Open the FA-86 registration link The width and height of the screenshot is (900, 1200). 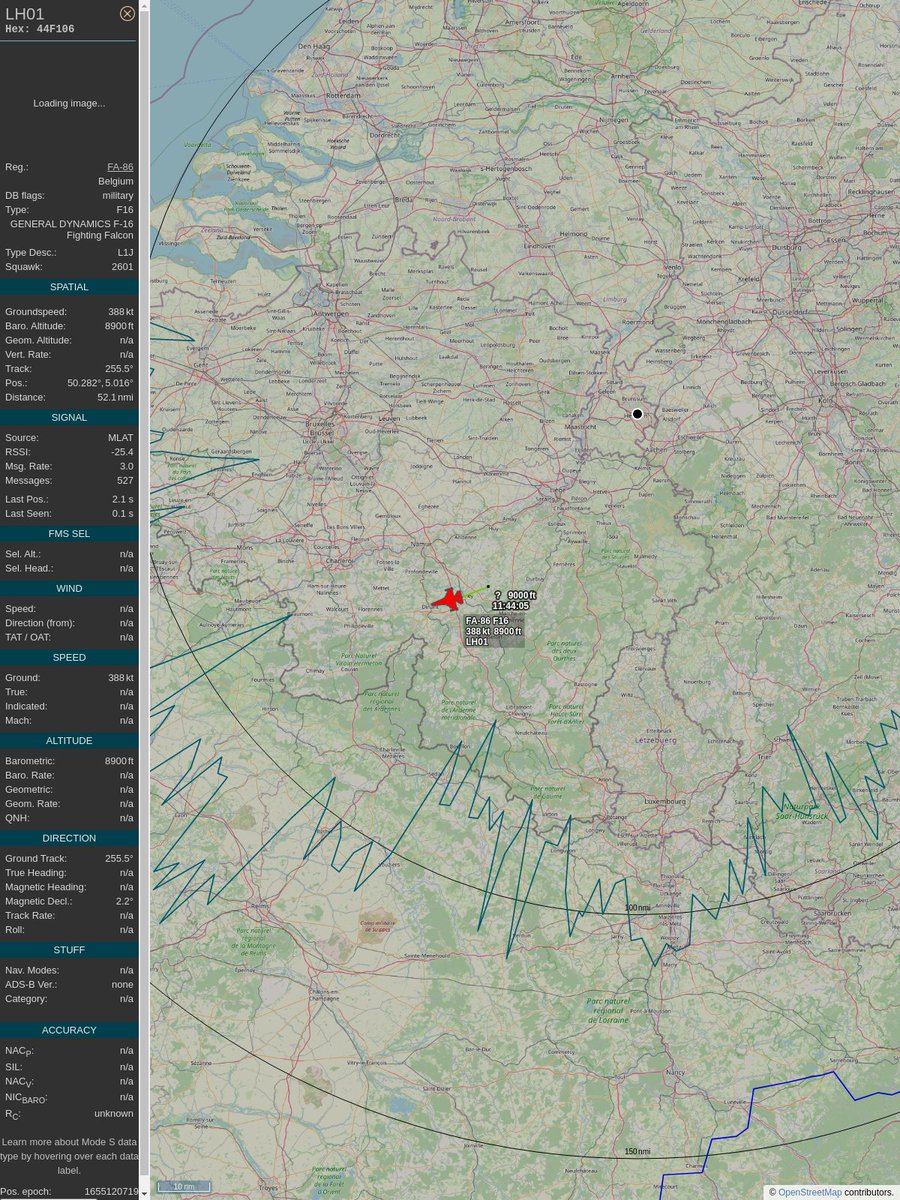(x=119, y=167)
